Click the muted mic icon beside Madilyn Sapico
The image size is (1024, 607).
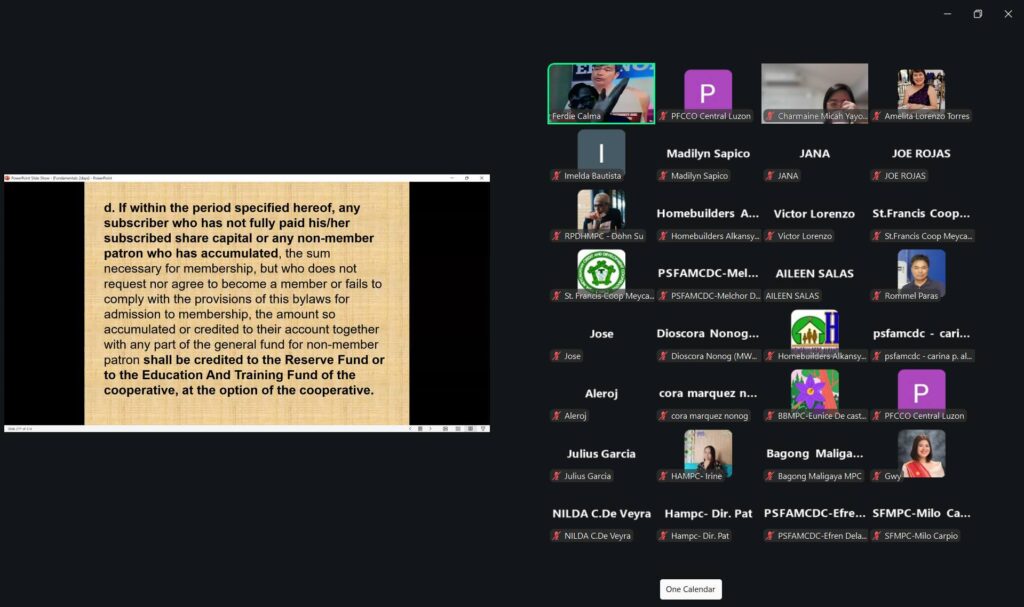[x=663, y=176]
